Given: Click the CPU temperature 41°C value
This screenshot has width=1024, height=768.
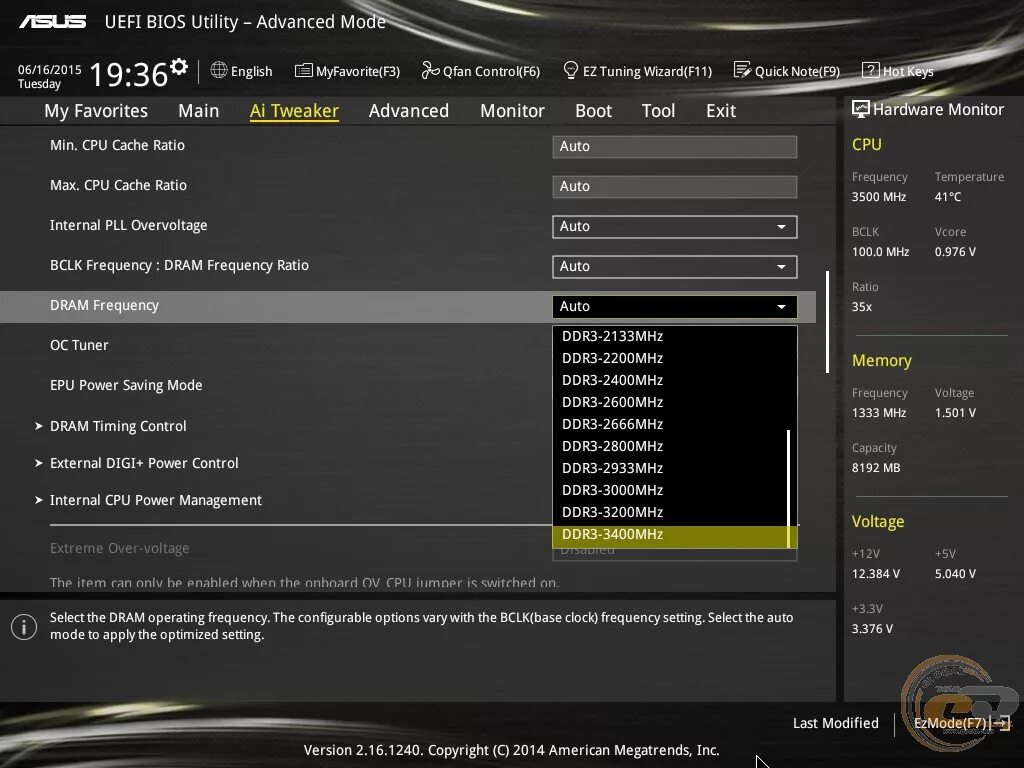Looking at the screenshot, I should [948, 197].
